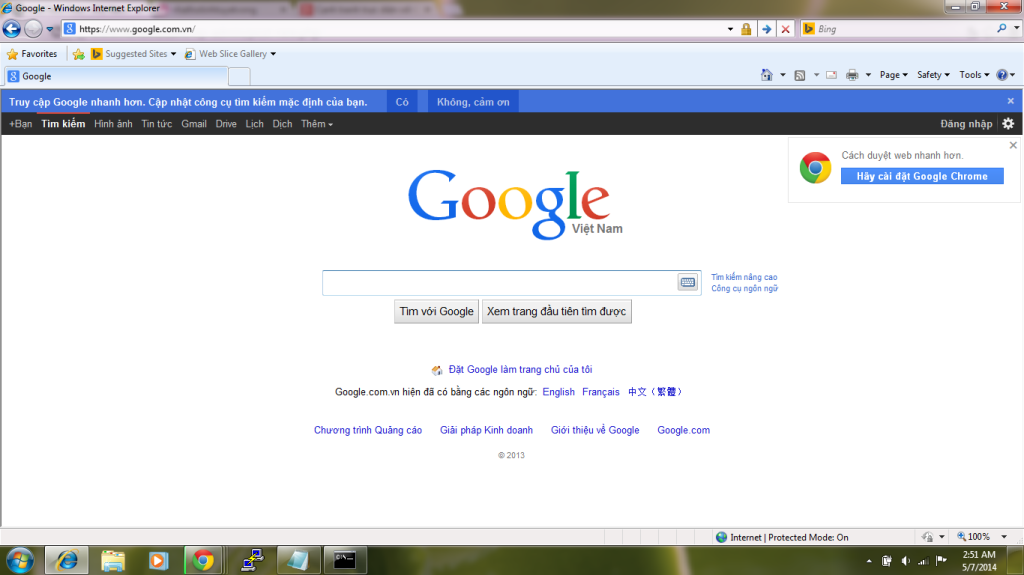This screenshot has width=1024, height=575.
Task: Switch language to English link
Action: tap(558, 392)
